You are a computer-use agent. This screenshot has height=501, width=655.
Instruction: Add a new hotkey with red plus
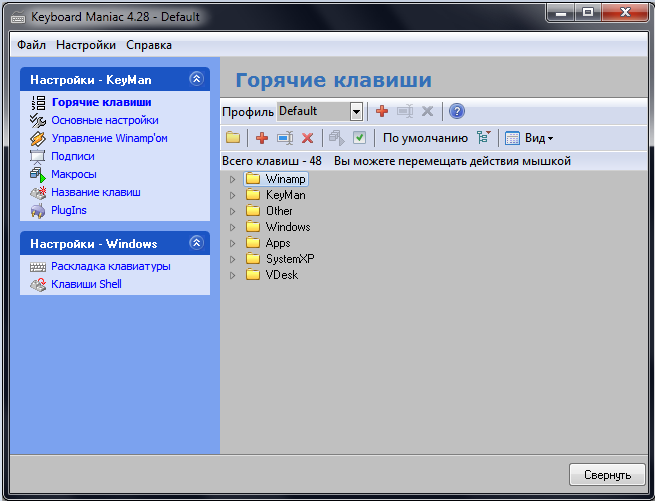click(x=262, y=137)
